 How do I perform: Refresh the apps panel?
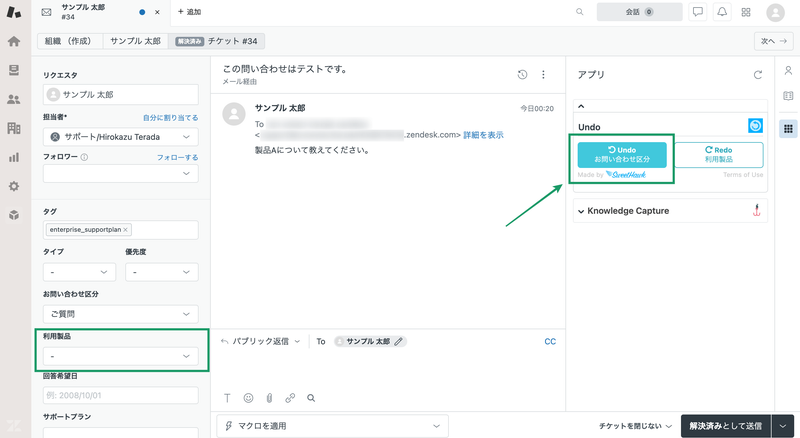(x=758, y=75)
